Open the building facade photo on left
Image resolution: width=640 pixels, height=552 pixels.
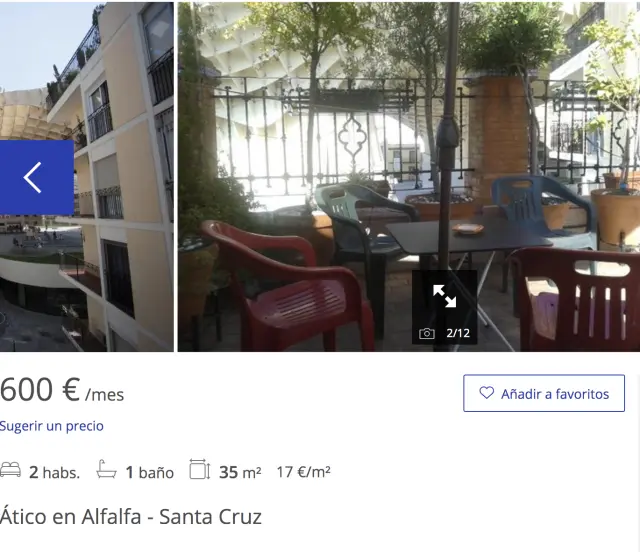pos(87,176)
